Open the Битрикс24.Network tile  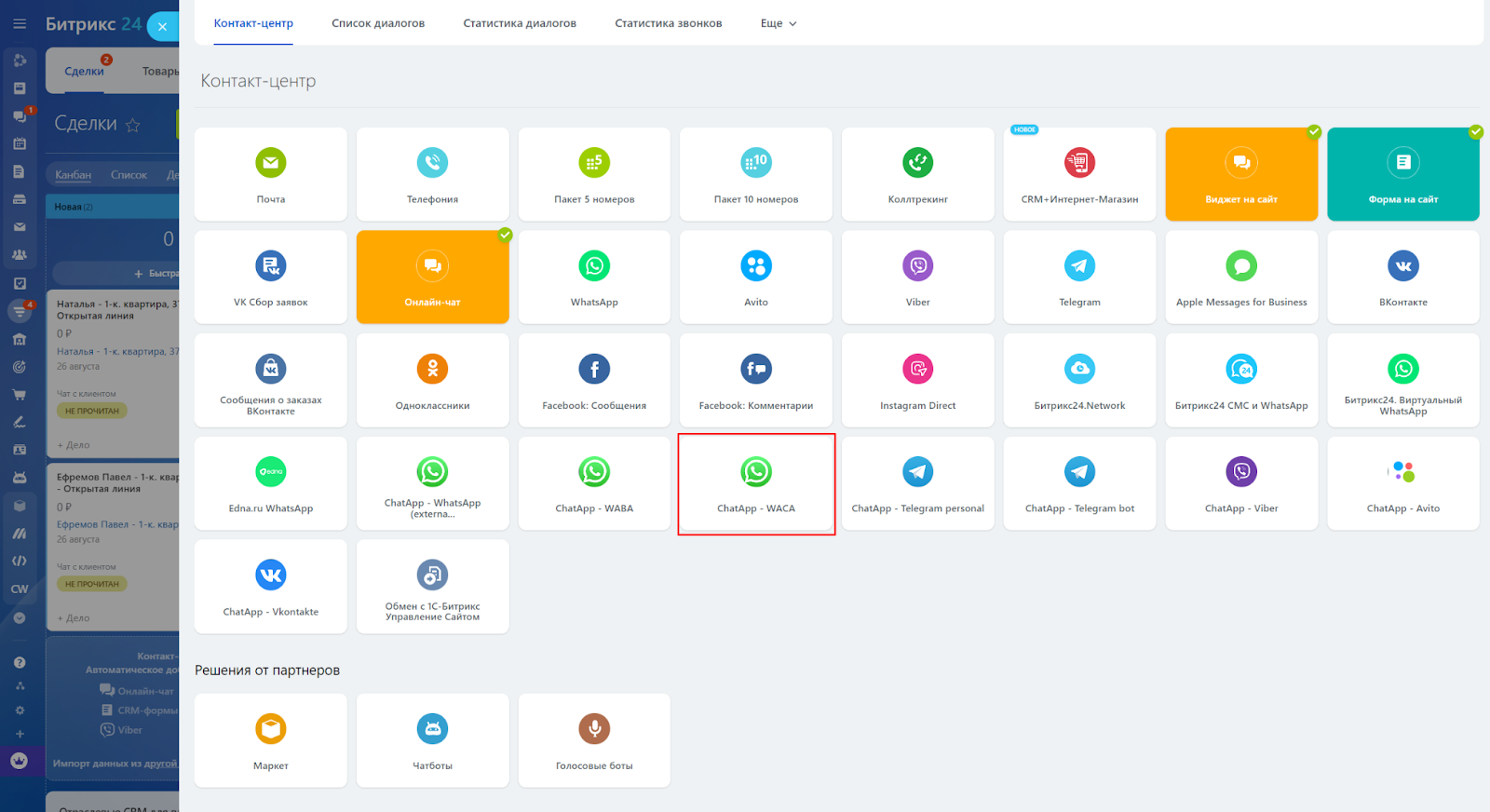(x=1079, y=381)
